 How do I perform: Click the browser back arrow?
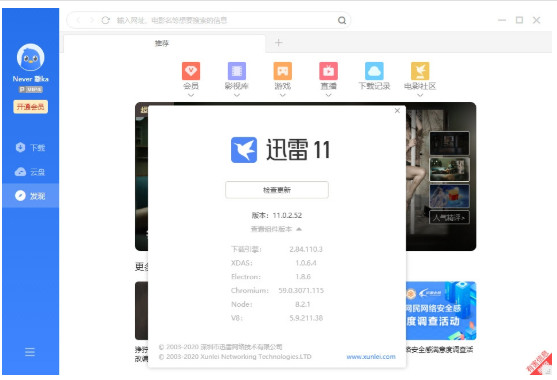[x=79, y=20]
